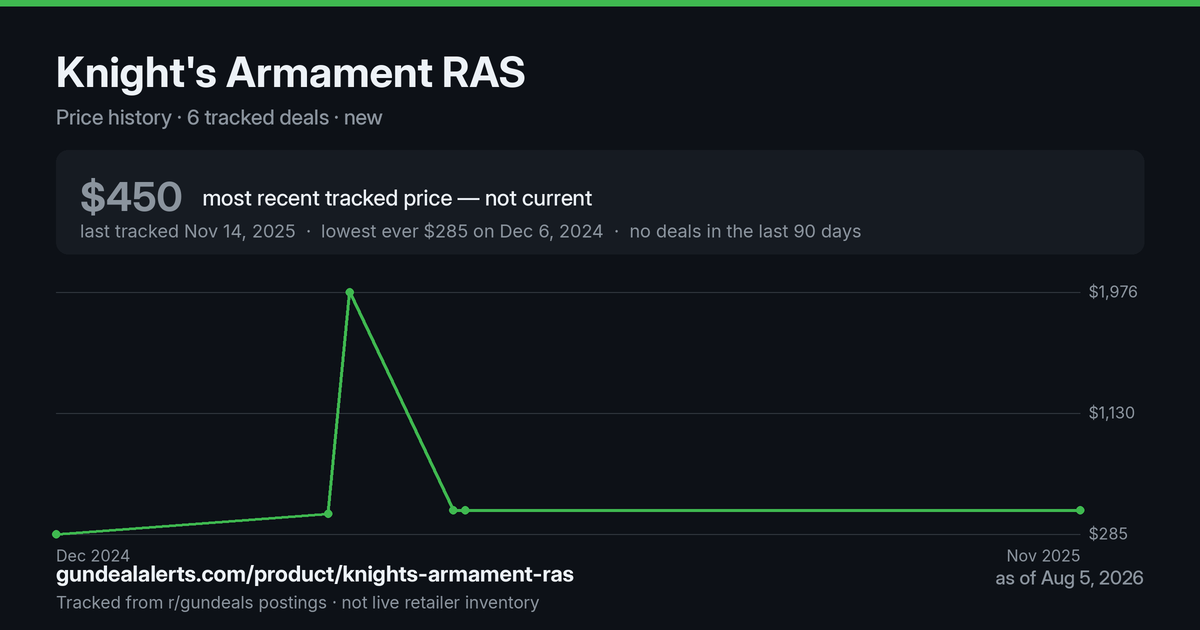Click the $285 axis label
1200x630 pixels.
click(x=1108, y=534)
